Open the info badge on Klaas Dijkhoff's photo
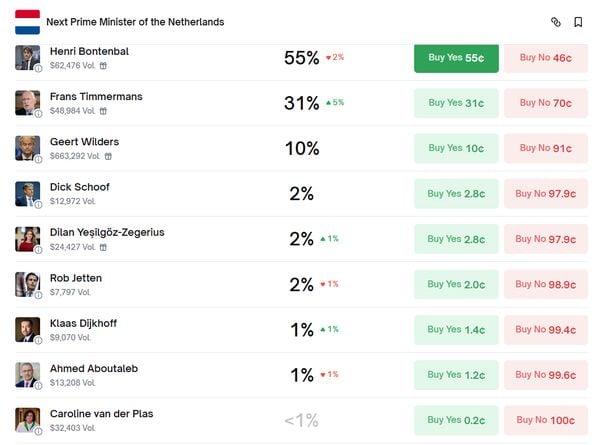This screenshot has width=600, height=445. 38,339
